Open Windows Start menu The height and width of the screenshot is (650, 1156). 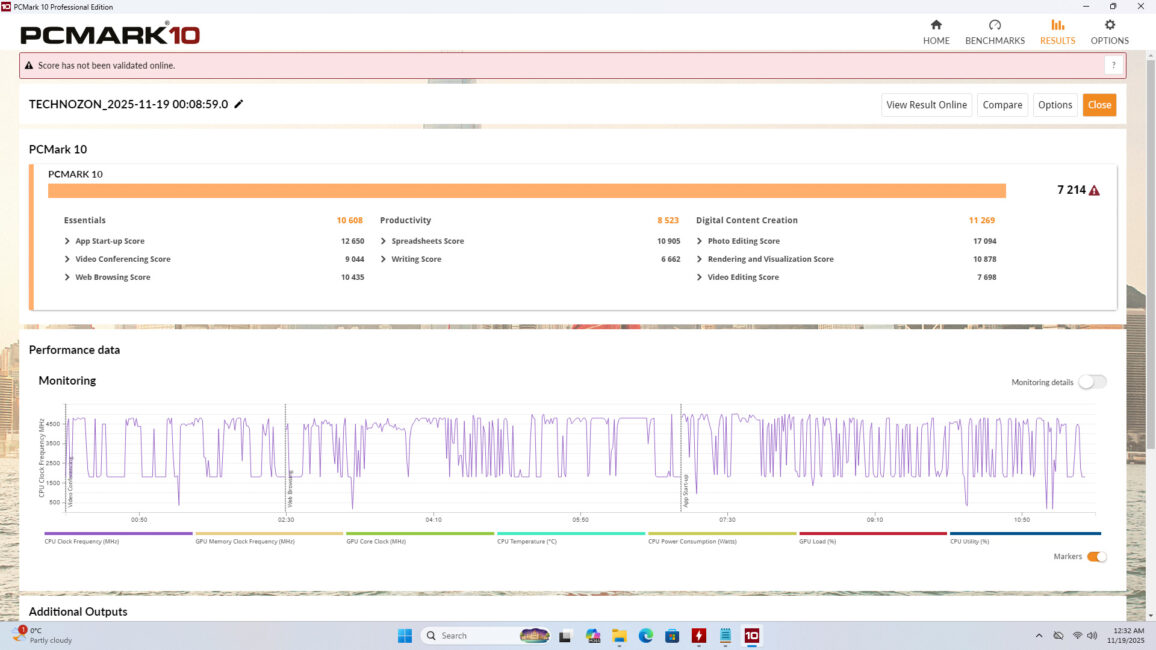point(405,636)
